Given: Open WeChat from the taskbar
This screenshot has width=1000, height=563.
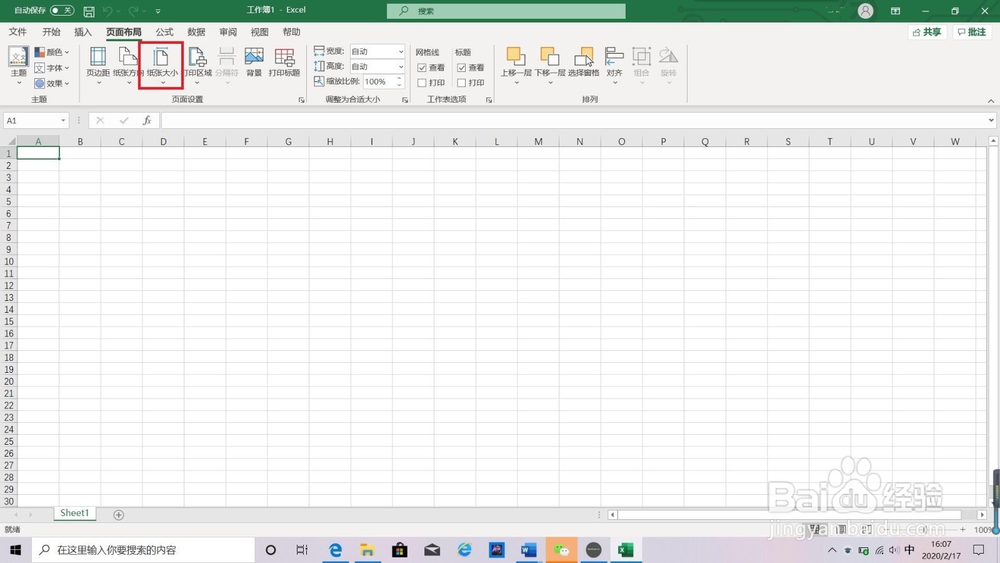Looking at the screenshot, I should (561, 550).
